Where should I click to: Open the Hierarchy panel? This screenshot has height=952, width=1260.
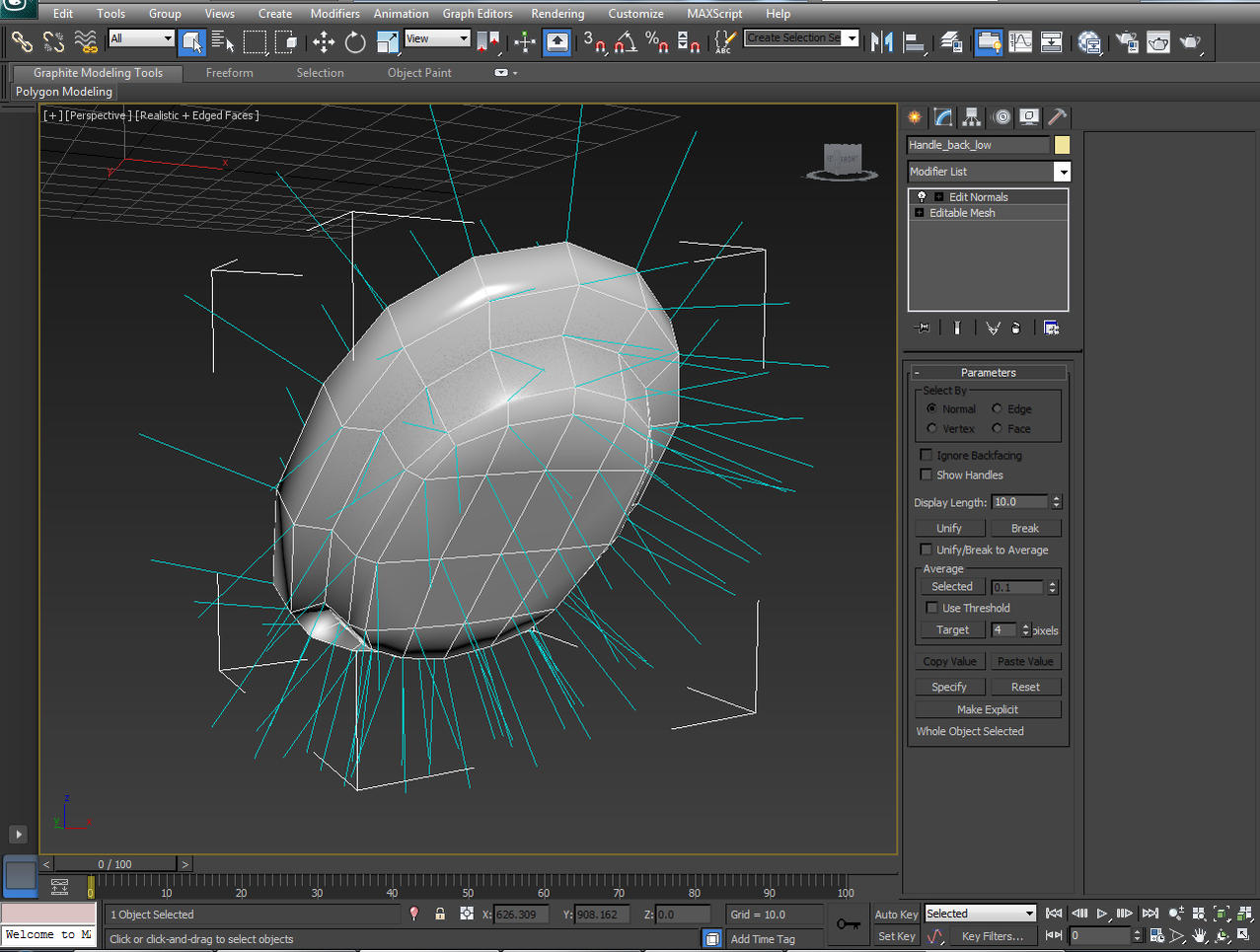(x=971, y=116)
